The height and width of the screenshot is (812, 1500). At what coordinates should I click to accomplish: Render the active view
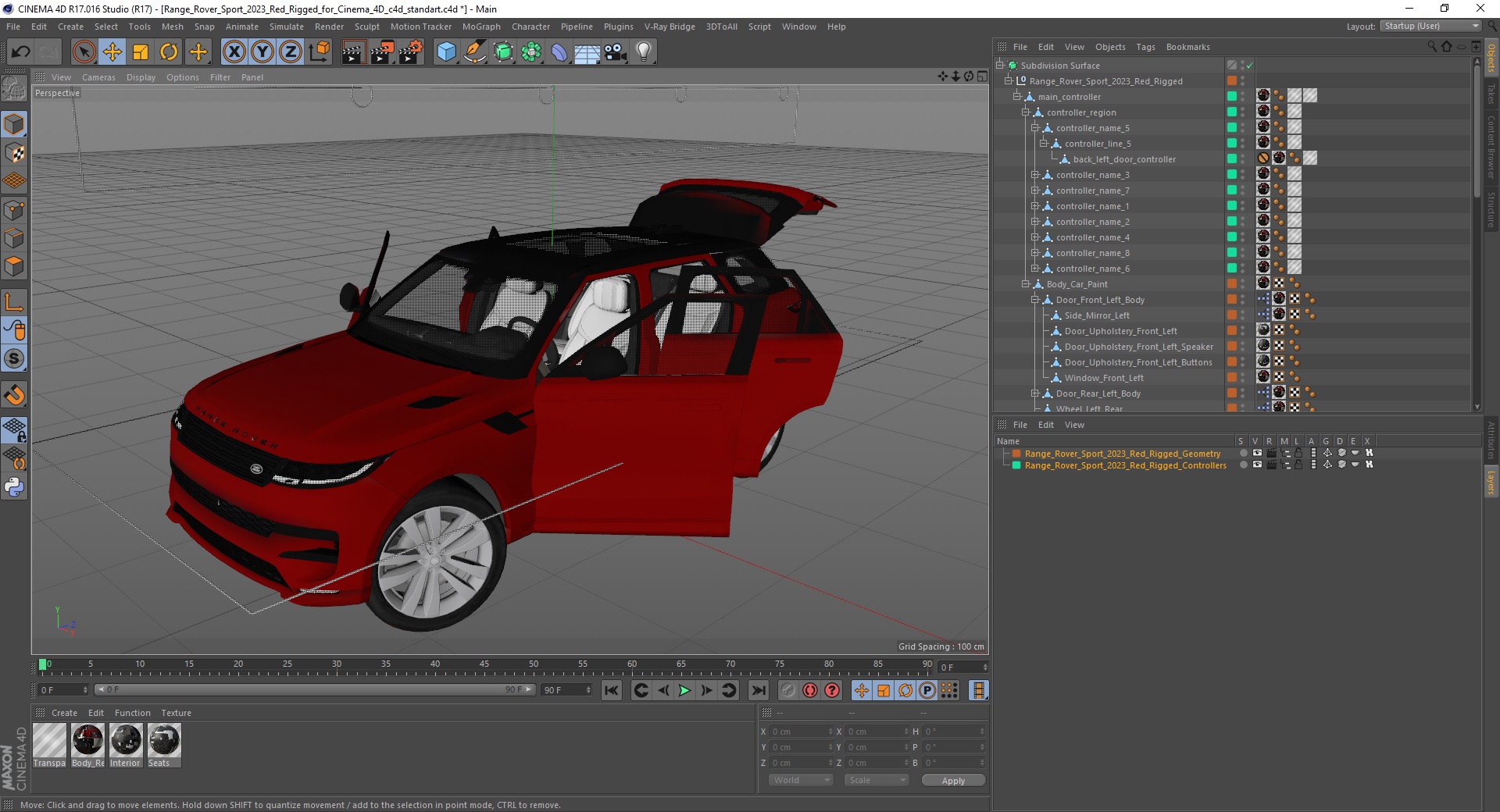pos(353,52)
